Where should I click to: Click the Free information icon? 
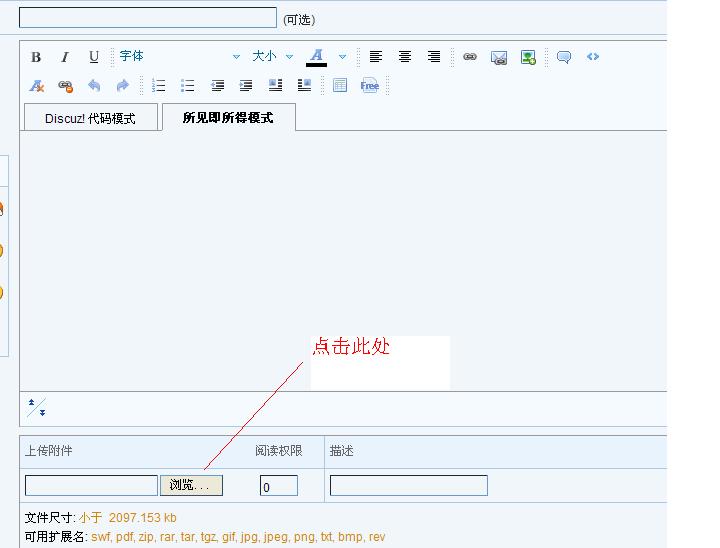(370, 85)
